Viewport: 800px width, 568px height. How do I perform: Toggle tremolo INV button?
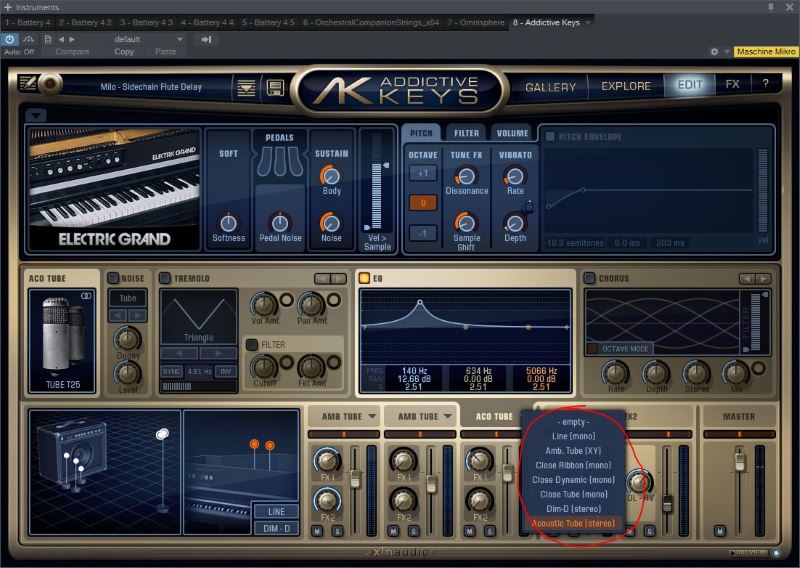[x=226, y=372]
